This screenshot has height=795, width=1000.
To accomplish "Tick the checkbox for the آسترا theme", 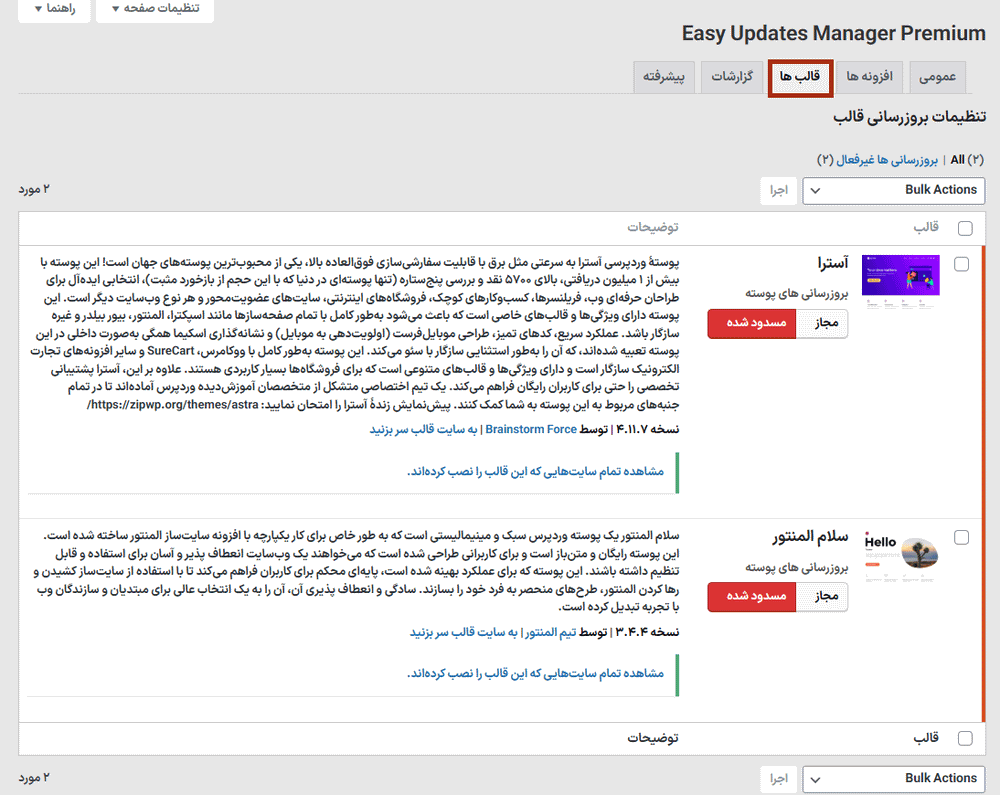I will coord(961,264).
